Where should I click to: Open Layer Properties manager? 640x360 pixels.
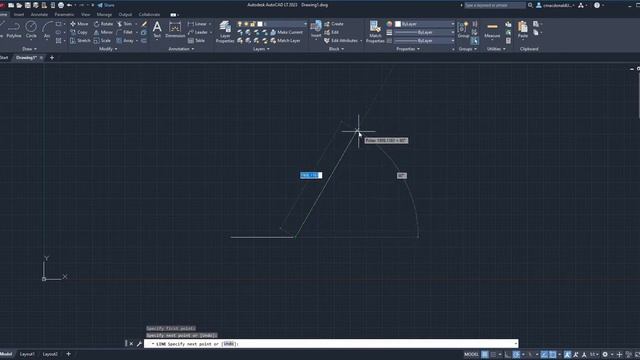[225, 32]
